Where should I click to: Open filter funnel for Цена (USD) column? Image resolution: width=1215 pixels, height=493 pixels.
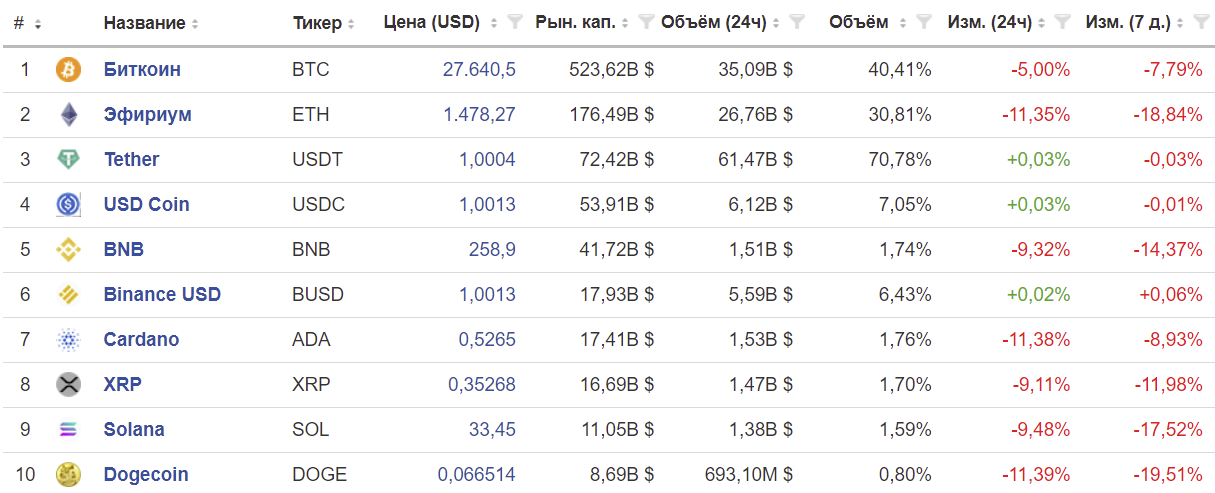514,22
